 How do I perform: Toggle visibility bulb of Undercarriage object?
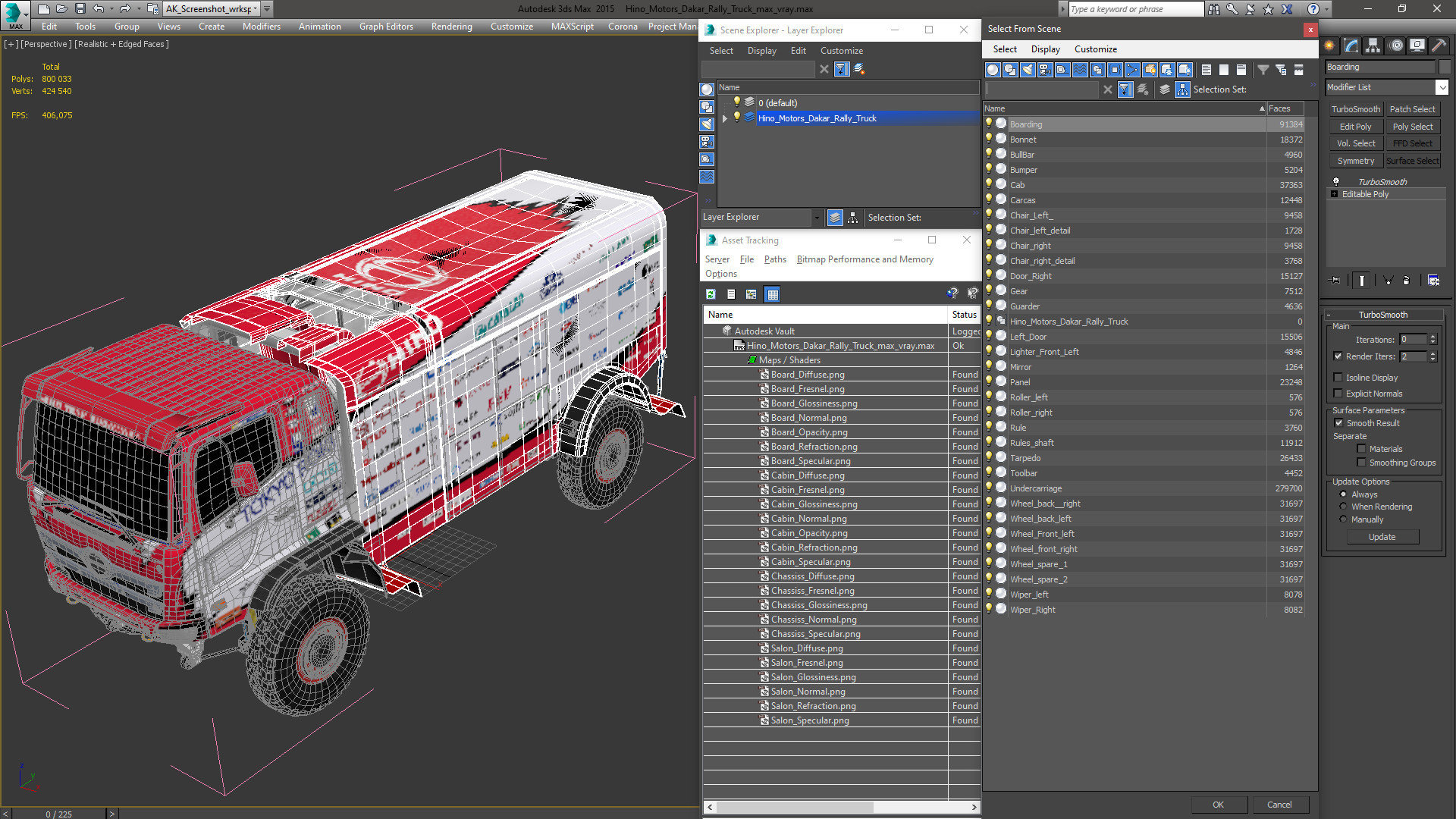989,488
